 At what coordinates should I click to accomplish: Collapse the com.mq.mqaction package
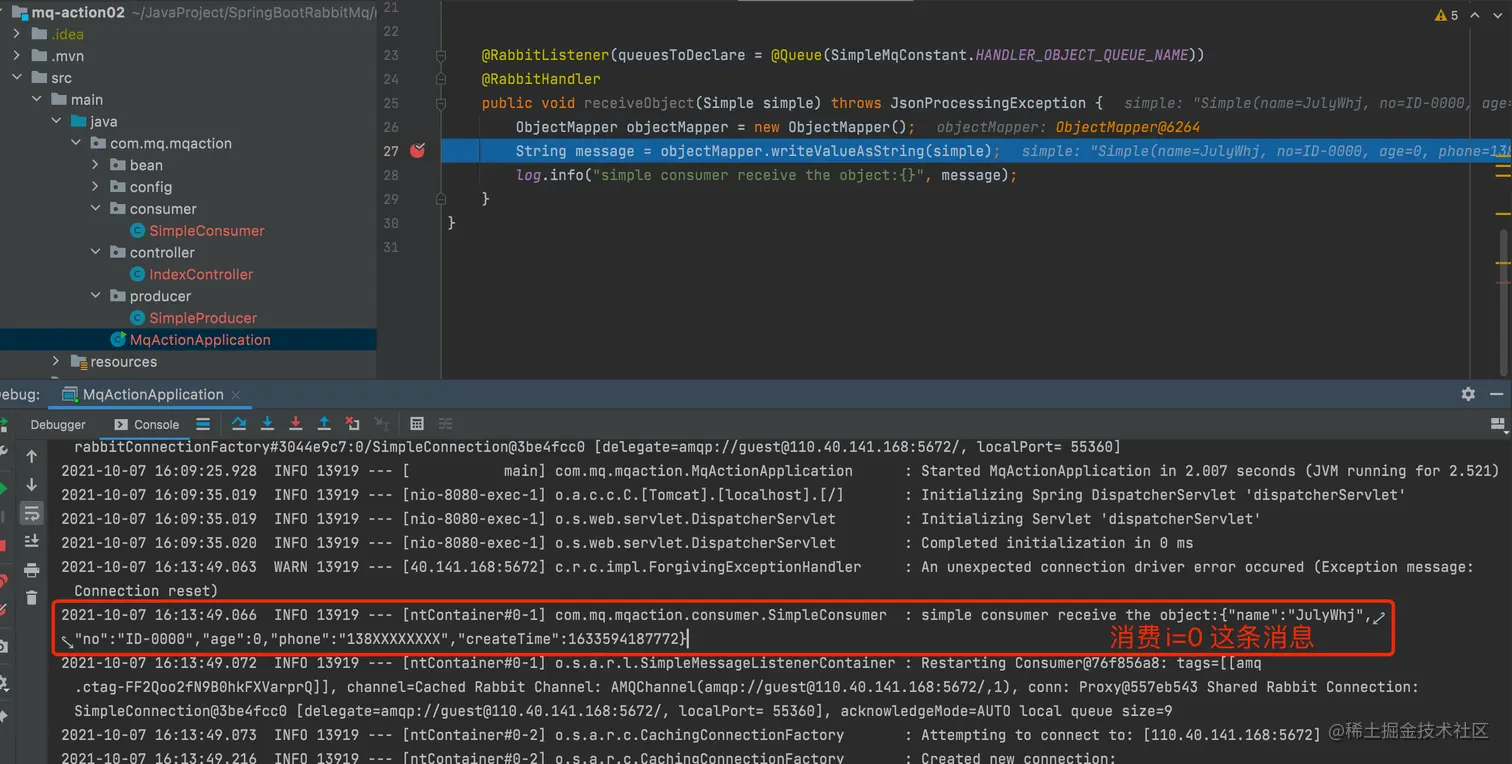coord(76,143)
